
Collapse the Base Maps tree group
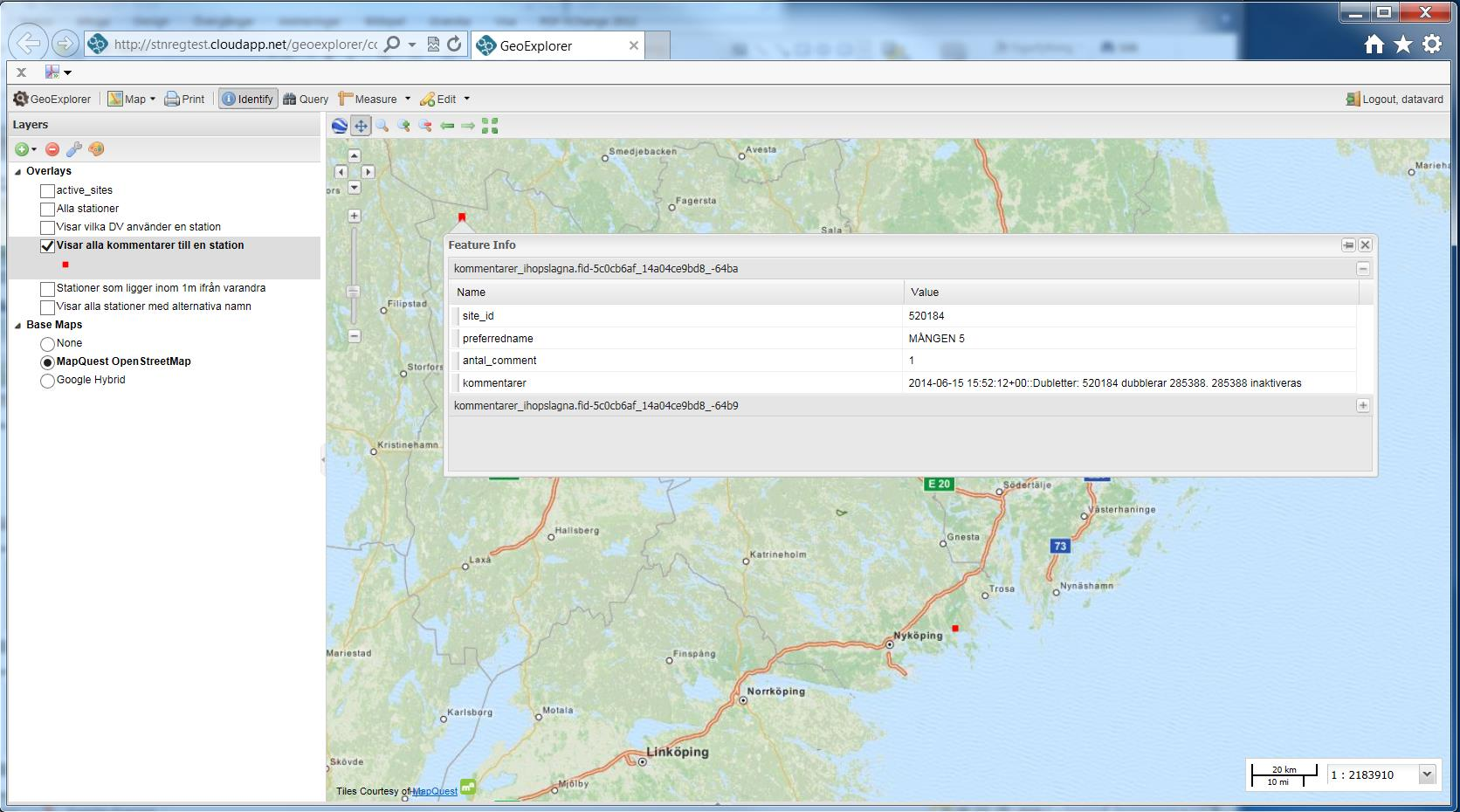[x=17, y=326]
